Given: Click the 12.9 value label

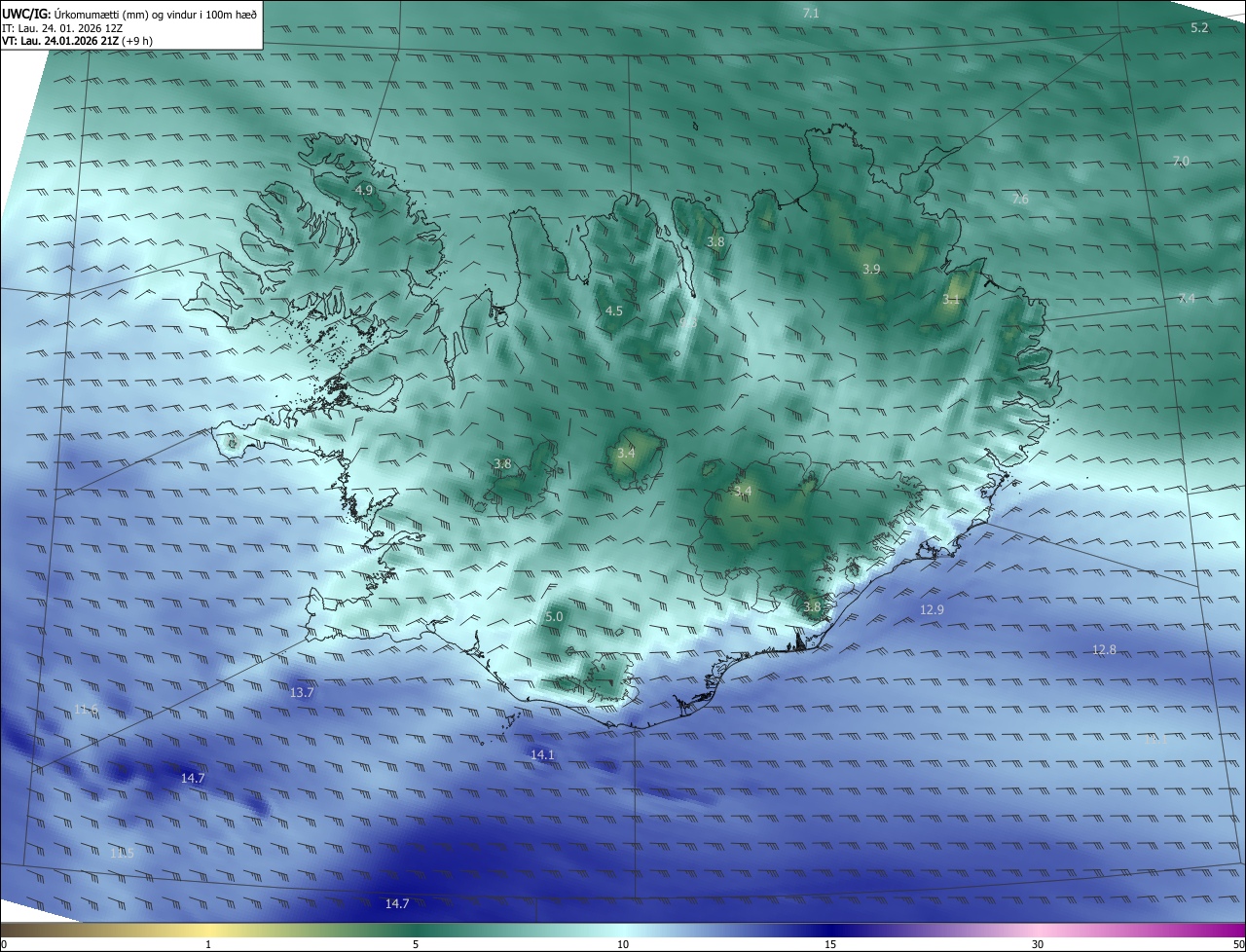Looking at the screenshot, I should tap(932, 609).
